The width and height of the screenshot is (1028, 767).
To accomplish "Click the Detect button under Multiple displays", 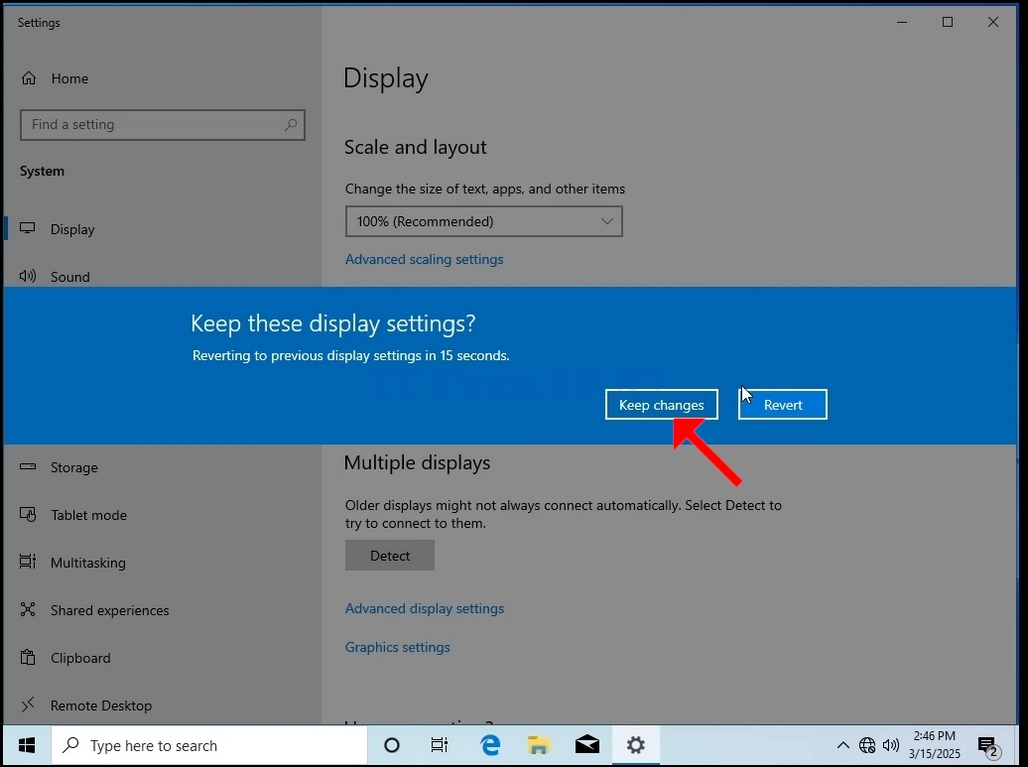I will (x=389, y=555).
